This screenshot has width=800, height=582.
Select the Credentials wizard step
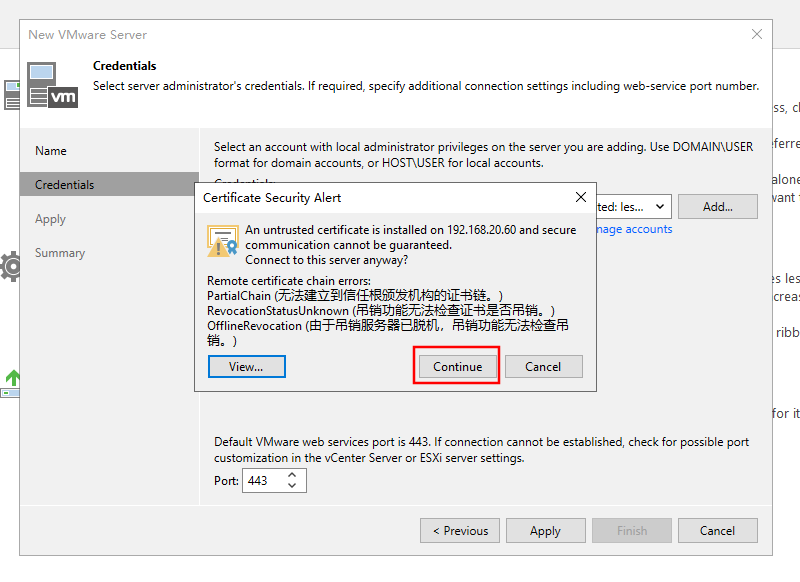(109, 185)
